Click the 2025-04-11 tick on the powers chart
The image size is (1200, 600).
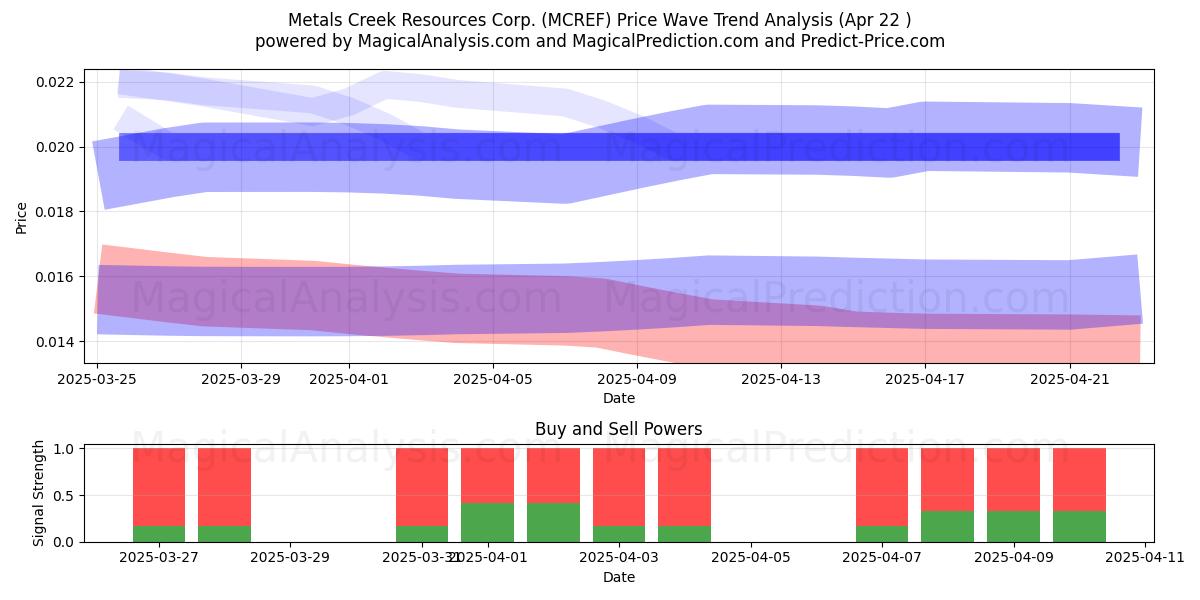[x=1145, y=558]
